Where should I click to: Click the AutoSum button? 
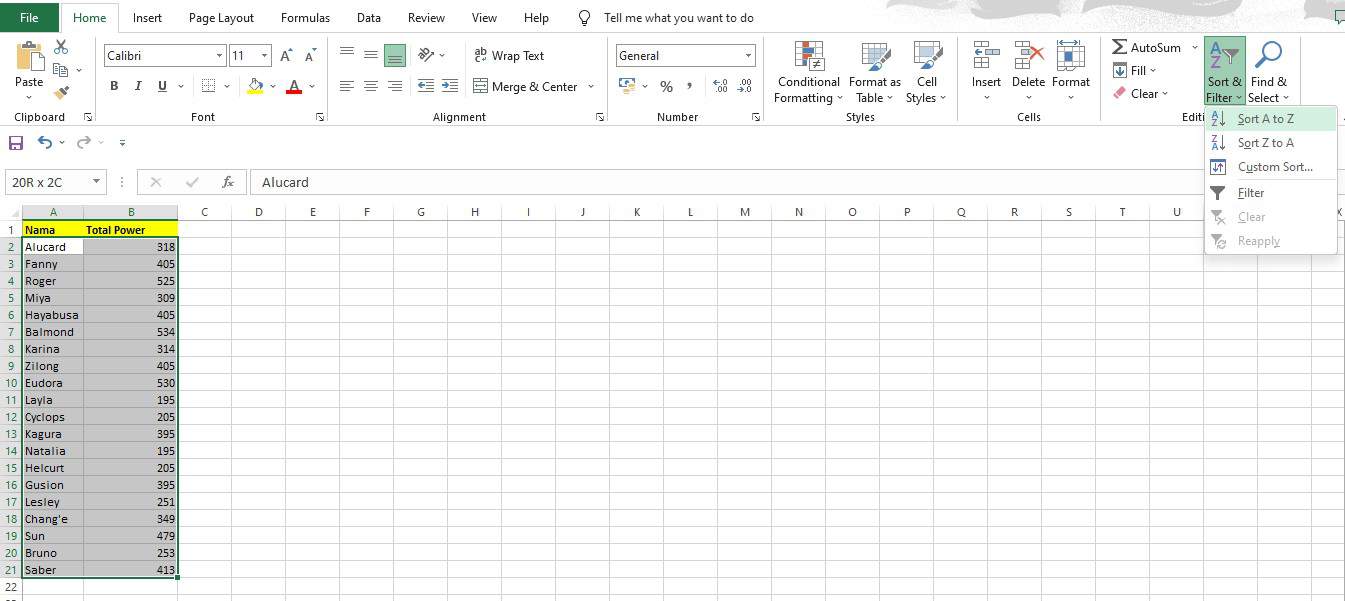pos(1146,48)
